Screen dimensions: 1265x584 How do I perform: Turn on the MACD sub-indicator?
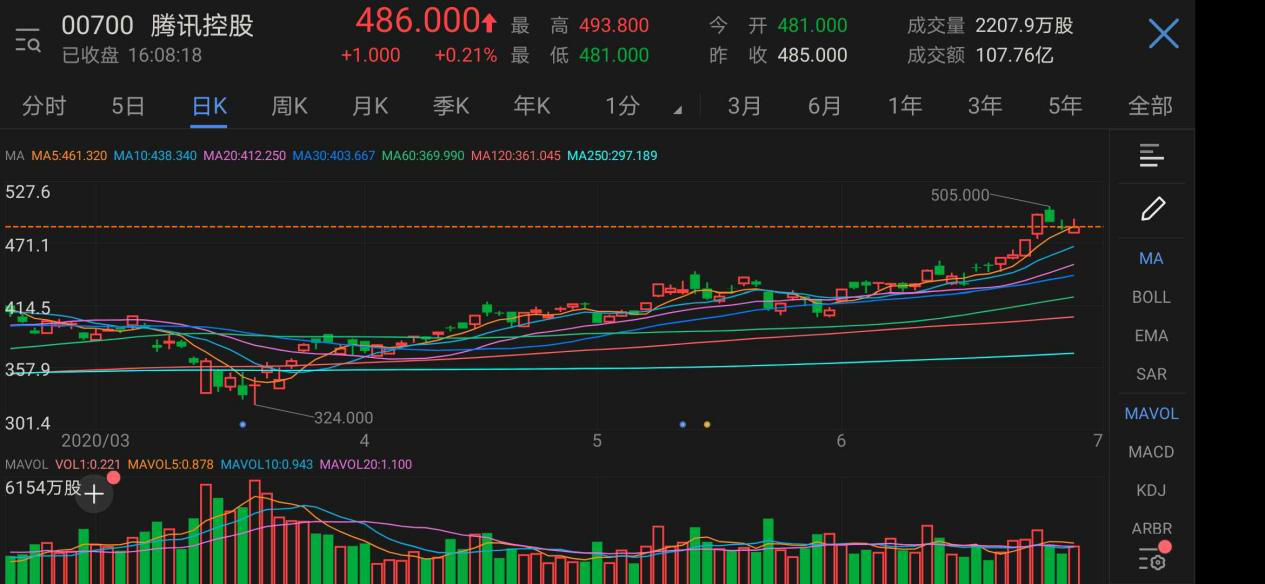pyautogui.click(x=1151, y=452)
